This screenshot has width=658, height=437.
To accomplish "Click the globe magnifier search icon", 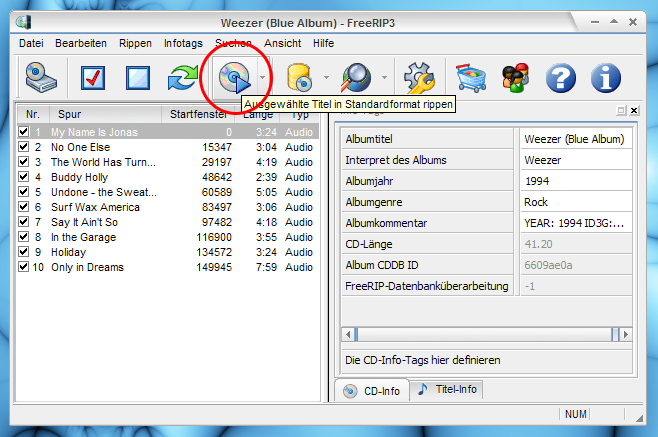I will click(x=356, y=78).
